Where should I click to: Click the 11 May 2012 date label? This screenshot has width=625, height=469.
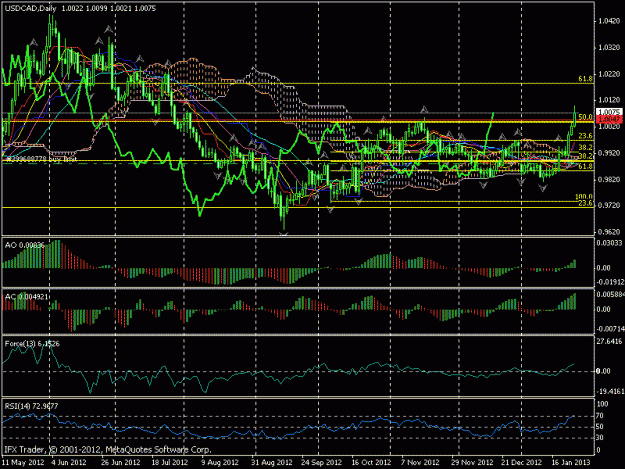[23, 462]
